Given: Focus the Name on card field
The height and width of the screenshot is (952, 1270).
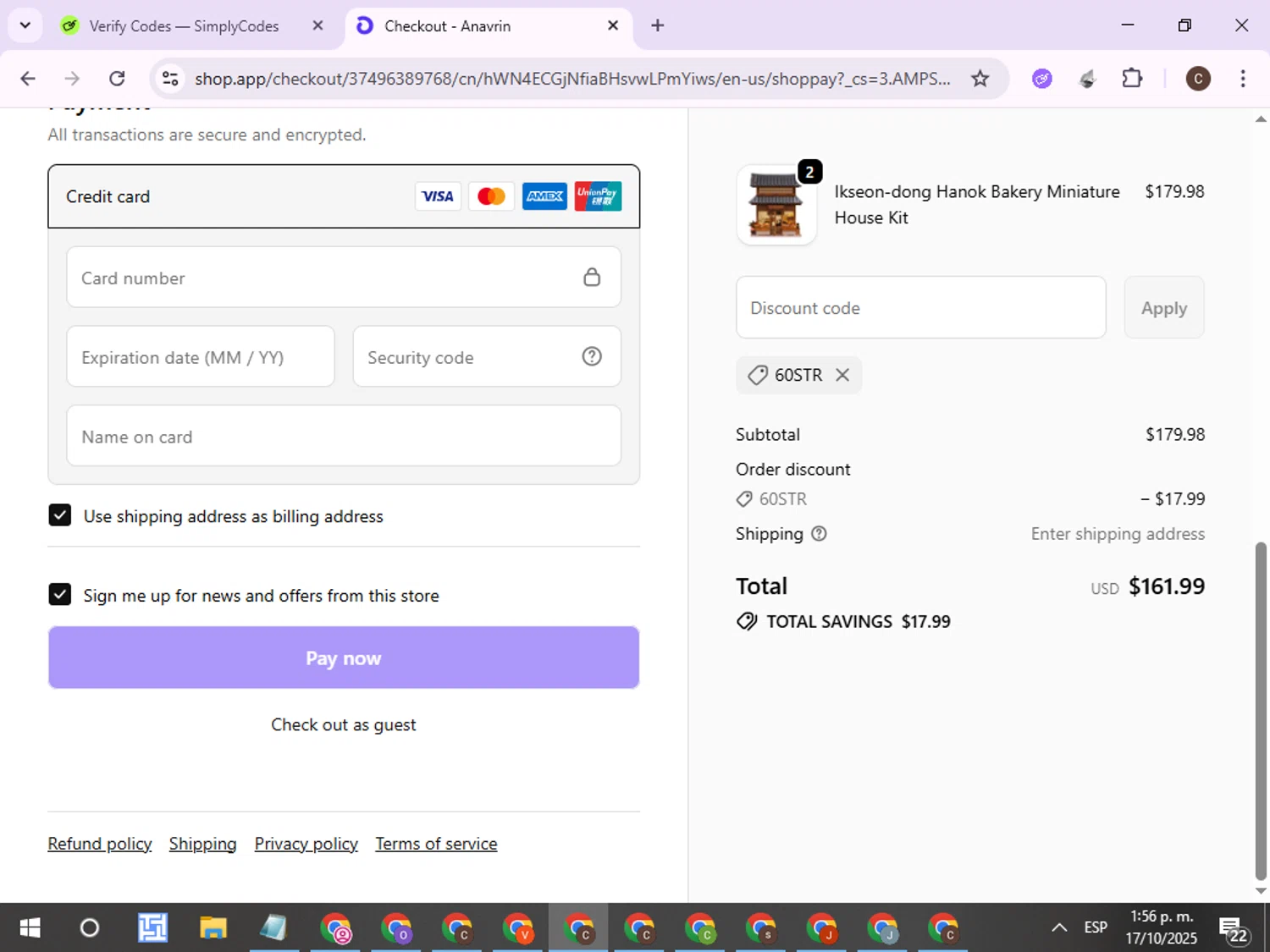Looking at the screenshot, I should (344, 437).
